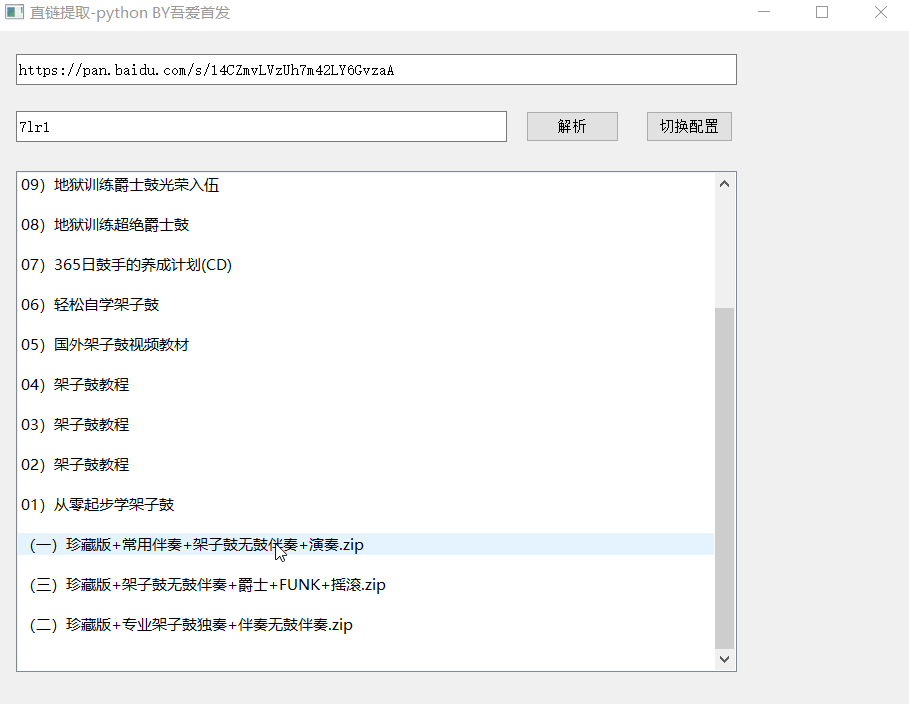Click the 切换配置 switch config button

point(689,126)
